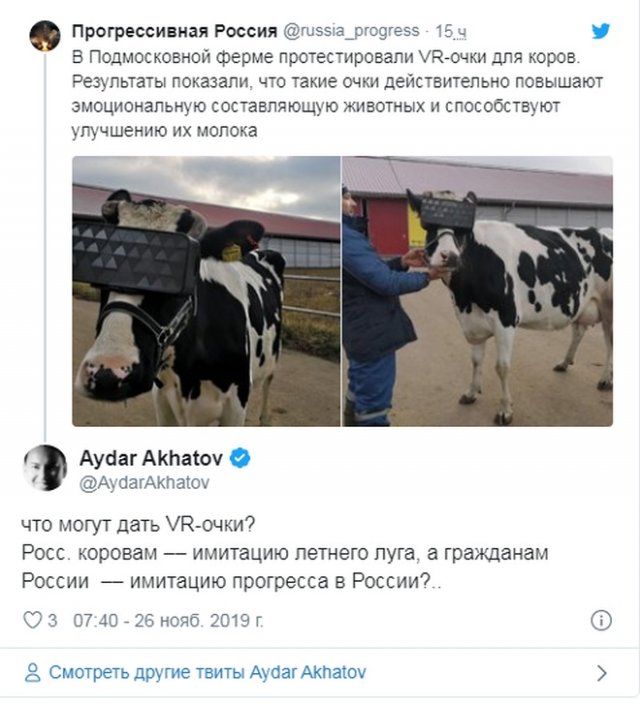Open close-up cow with VR headset photo

[x=206, y=291]
